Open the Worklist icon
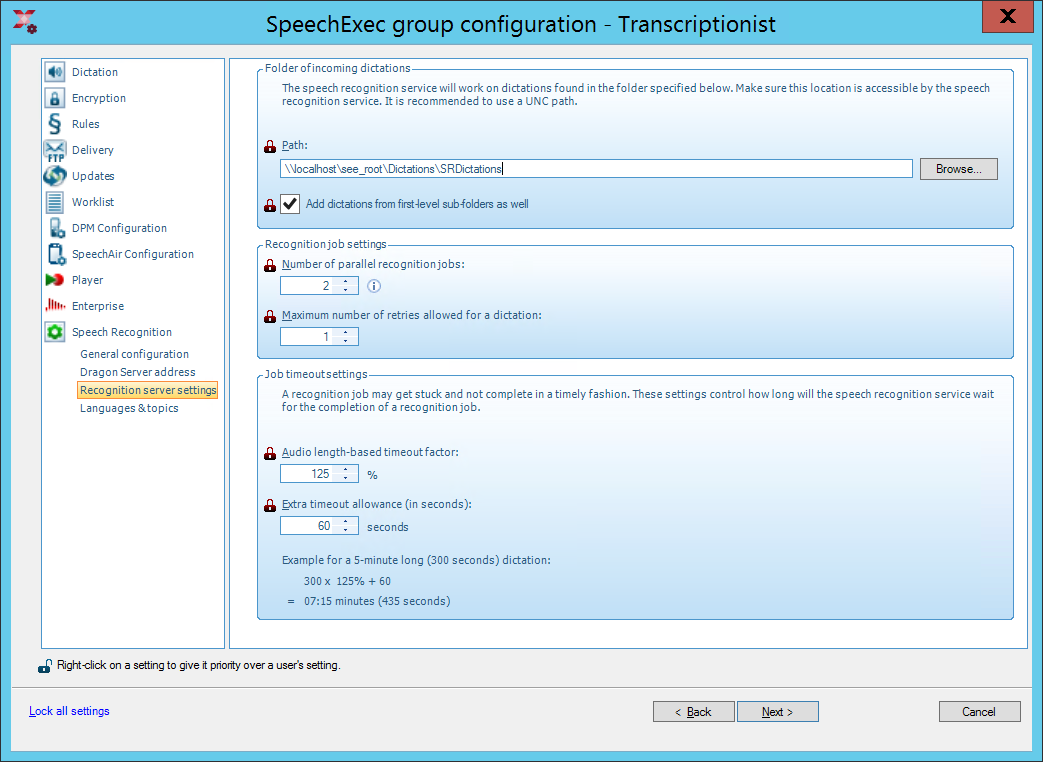The height and width of the screenshot is (762, 1043). pyautogui.click(x=55, y=202)
